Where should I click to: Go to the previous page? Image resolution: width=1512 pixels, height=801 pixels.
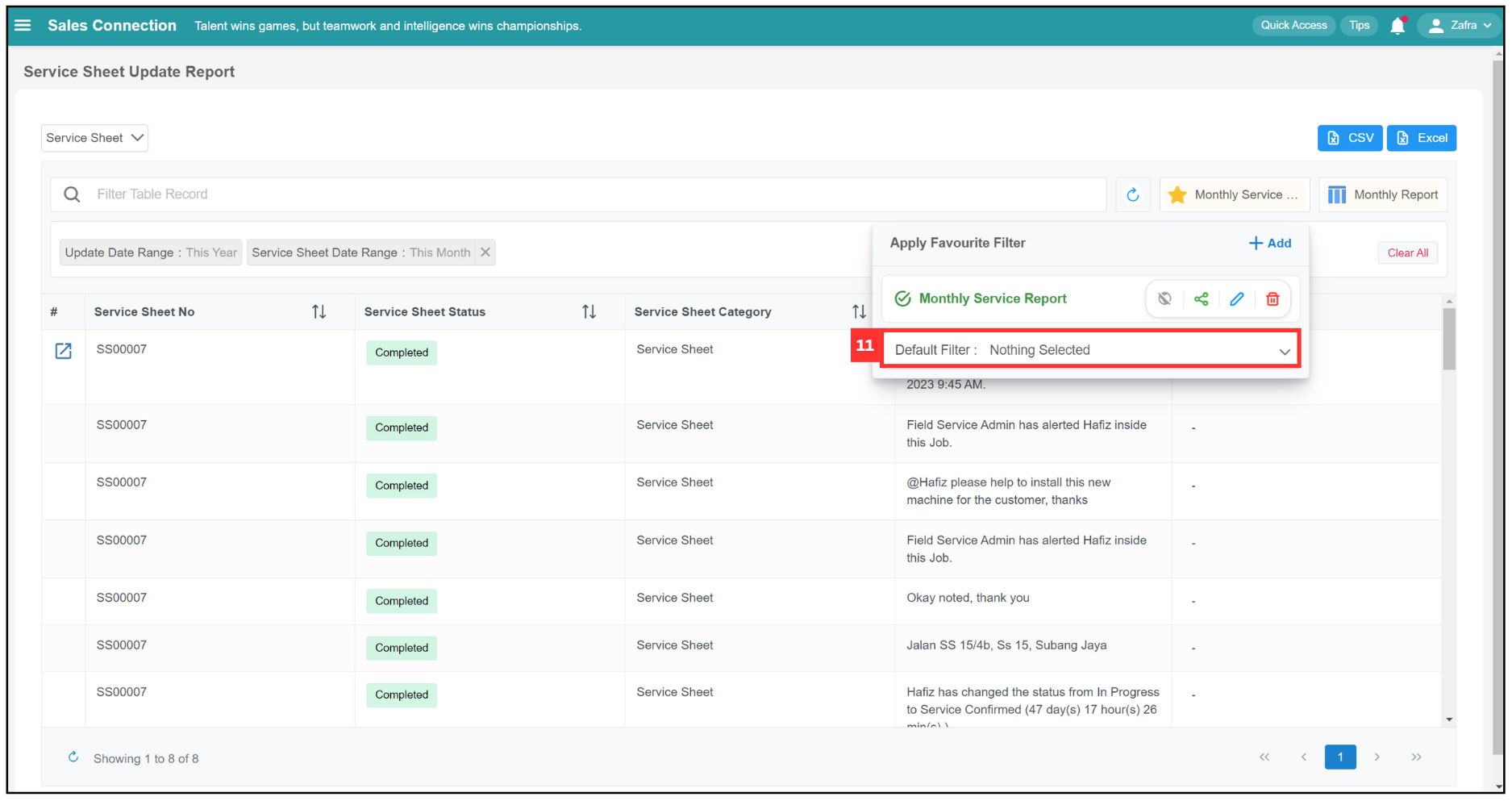coord(1303,757)
